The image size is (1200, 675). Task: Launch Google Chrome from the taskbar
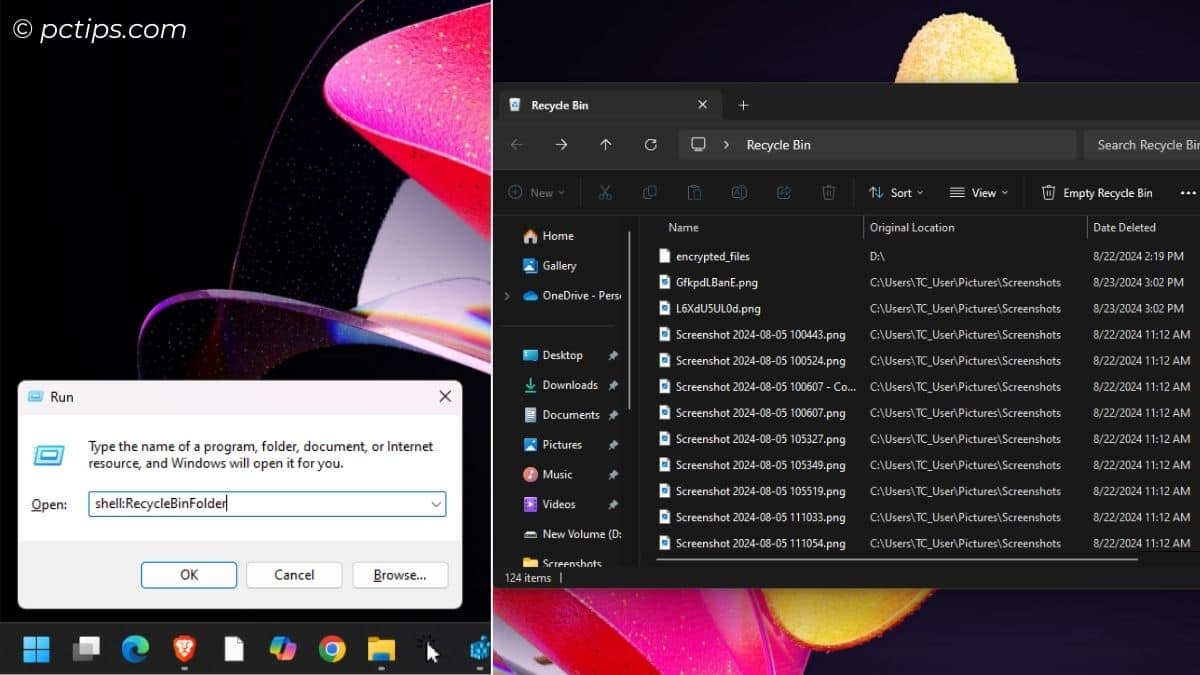point(332,649)
